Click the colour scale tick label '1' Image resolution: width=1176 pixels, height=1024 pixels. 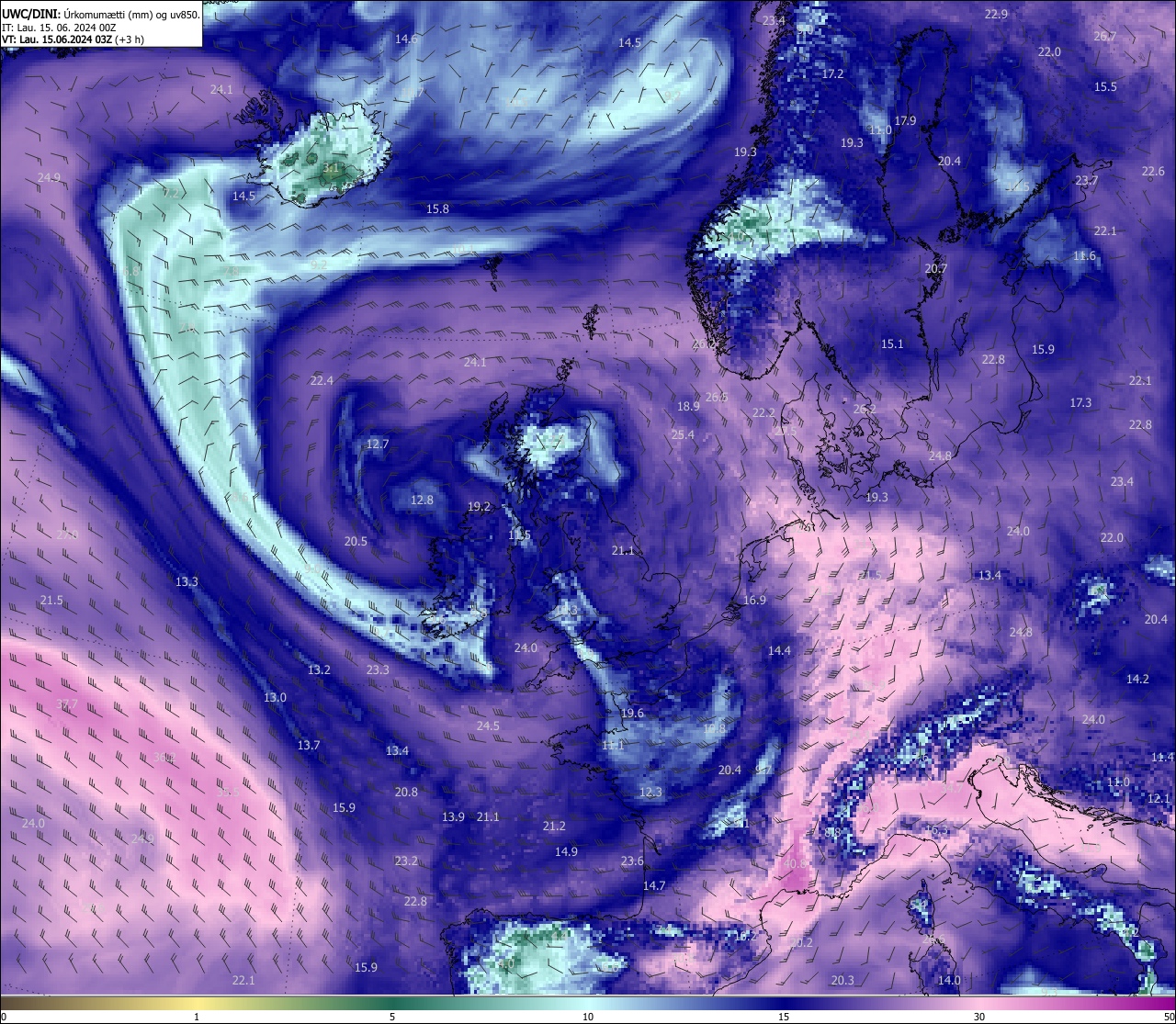click(x=197, y=1016)
